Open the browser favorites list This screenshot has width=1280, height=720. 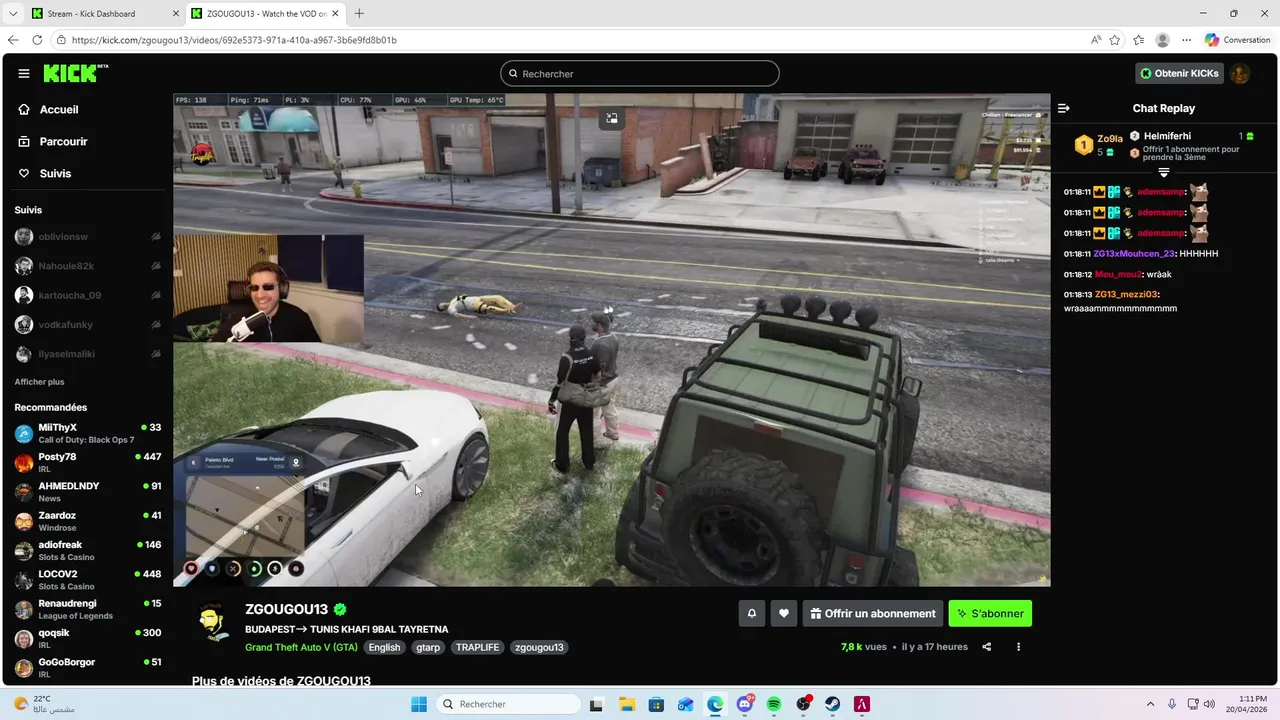pos(1139,40)
